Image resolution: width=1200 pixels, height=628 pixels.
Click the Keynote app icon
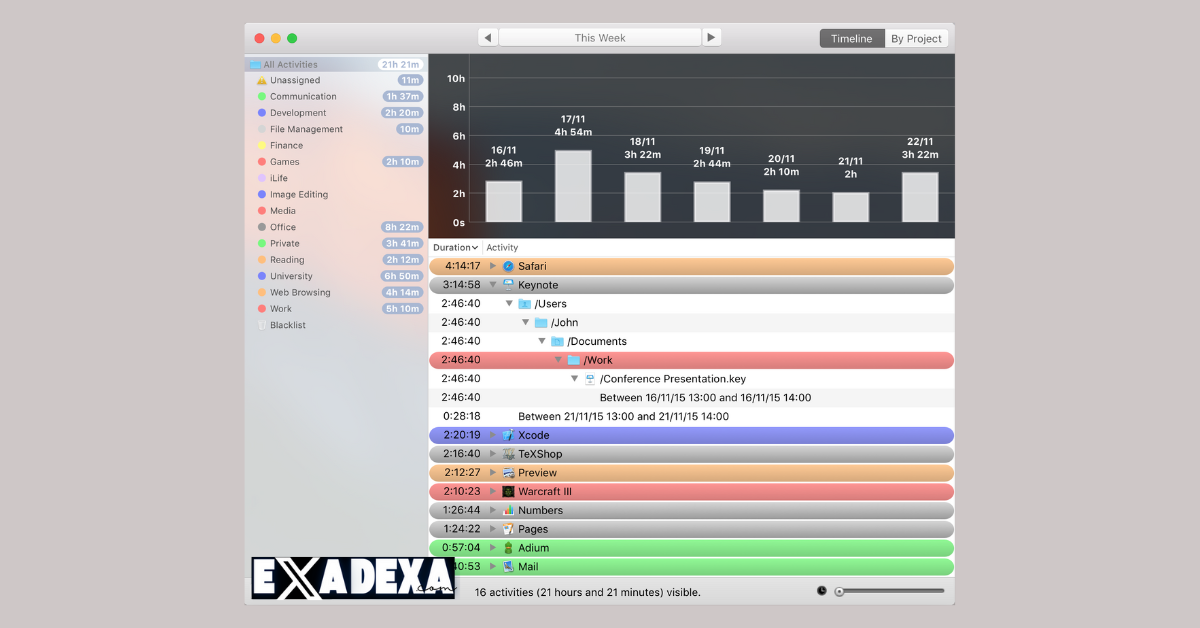(x=508, y=284)
